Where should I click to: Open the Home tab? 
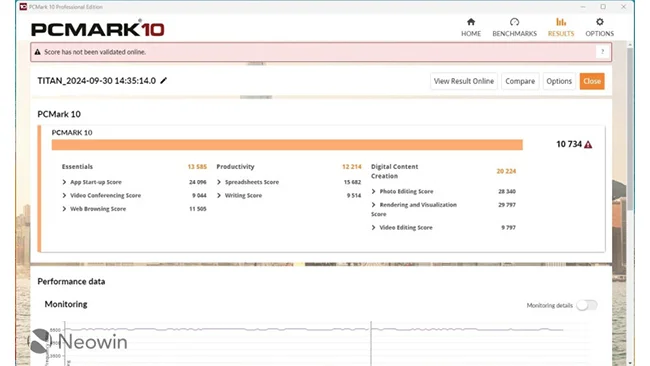coord(471,27)
